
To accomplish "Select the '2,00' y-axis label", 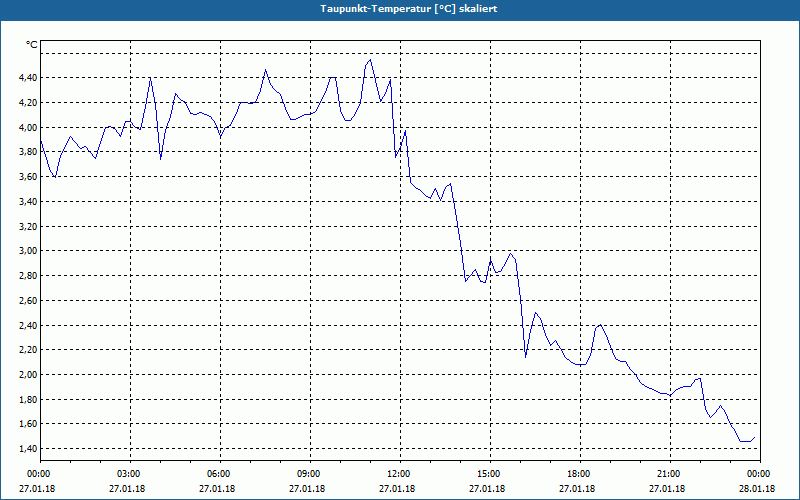I will (x=27, y=374).
